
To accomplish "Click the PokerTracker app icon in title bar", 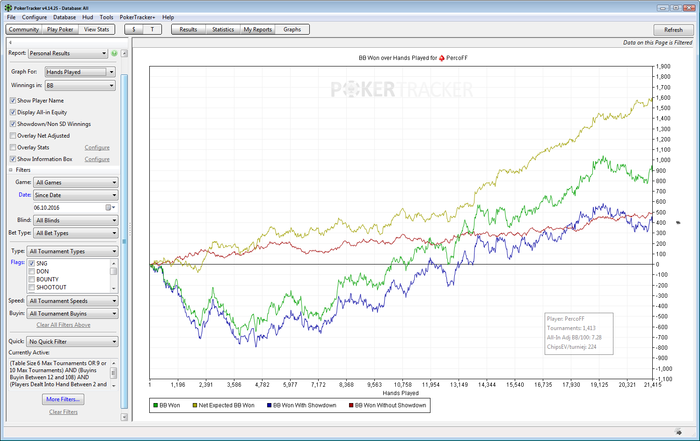I will click(x=8, y=8).
